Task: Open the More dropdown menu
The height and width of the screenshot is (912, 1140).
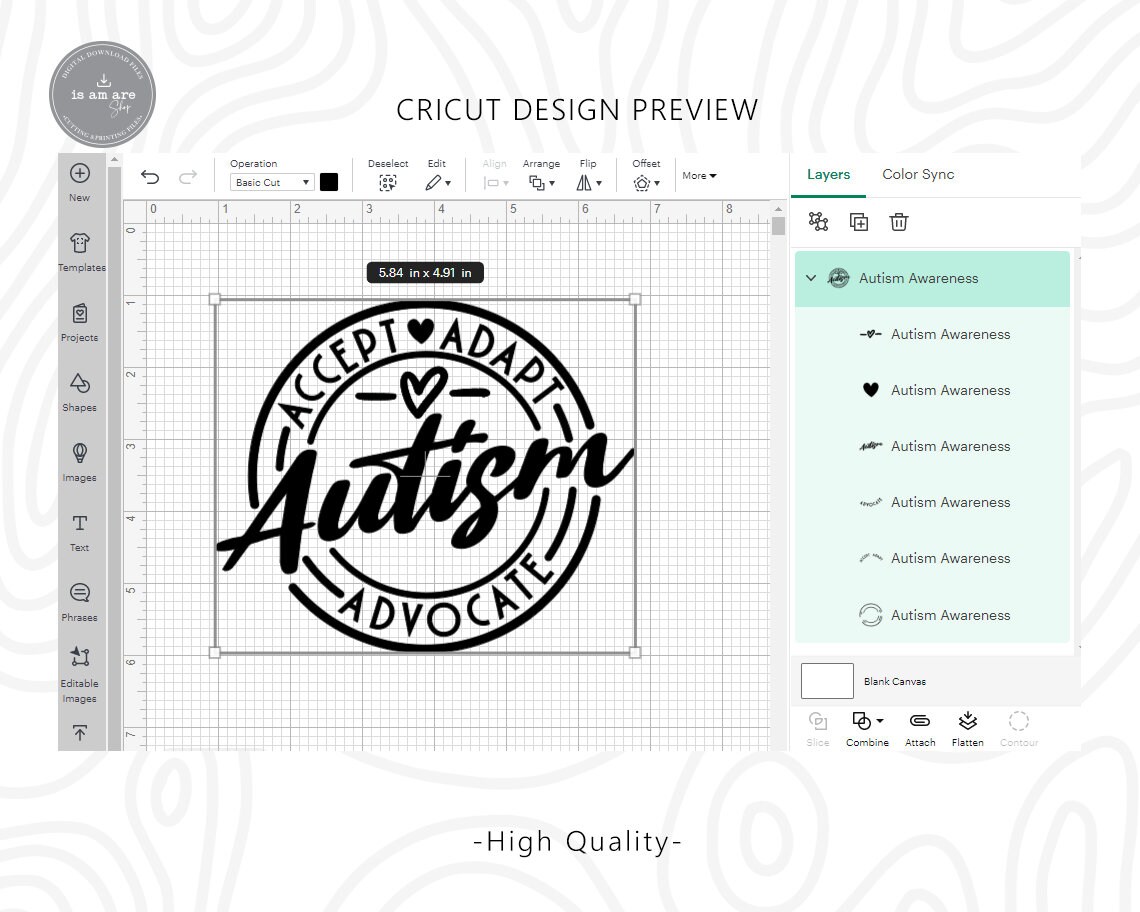Action: click(699, 176)
